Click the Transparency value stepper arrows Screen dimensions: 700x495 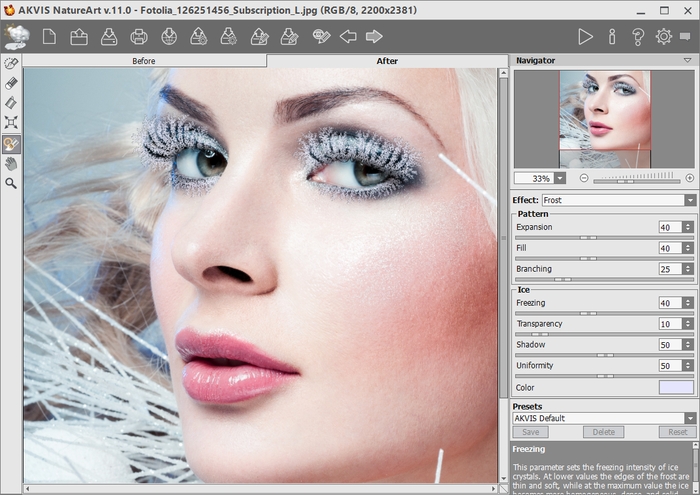pyautogui.click(x=688, y=324)
